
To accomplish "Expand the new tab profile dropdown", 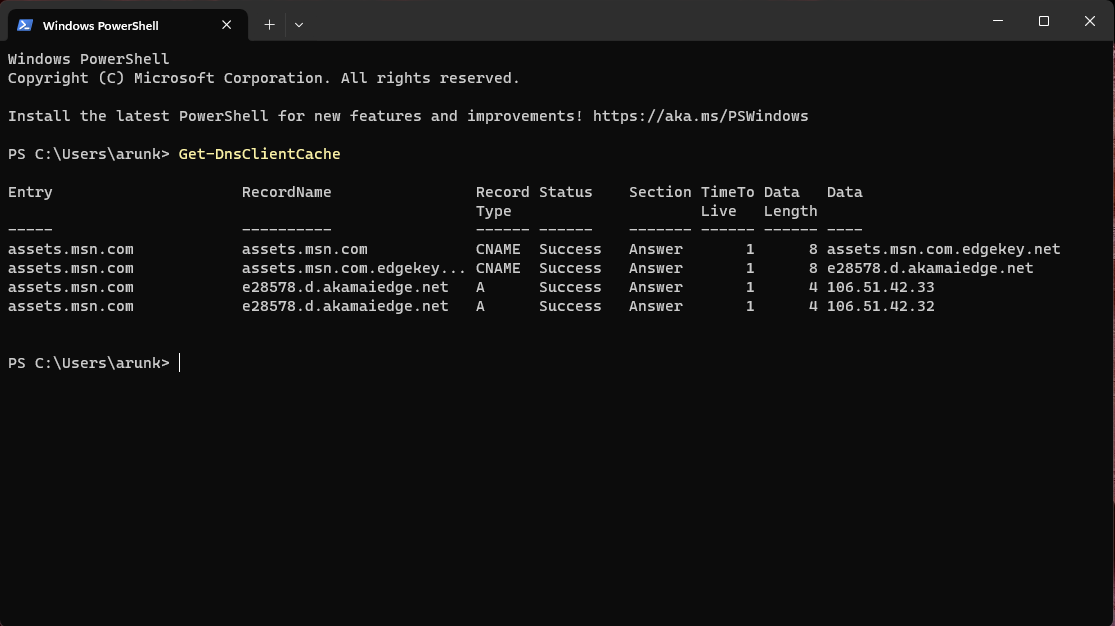I will [299, 25].
